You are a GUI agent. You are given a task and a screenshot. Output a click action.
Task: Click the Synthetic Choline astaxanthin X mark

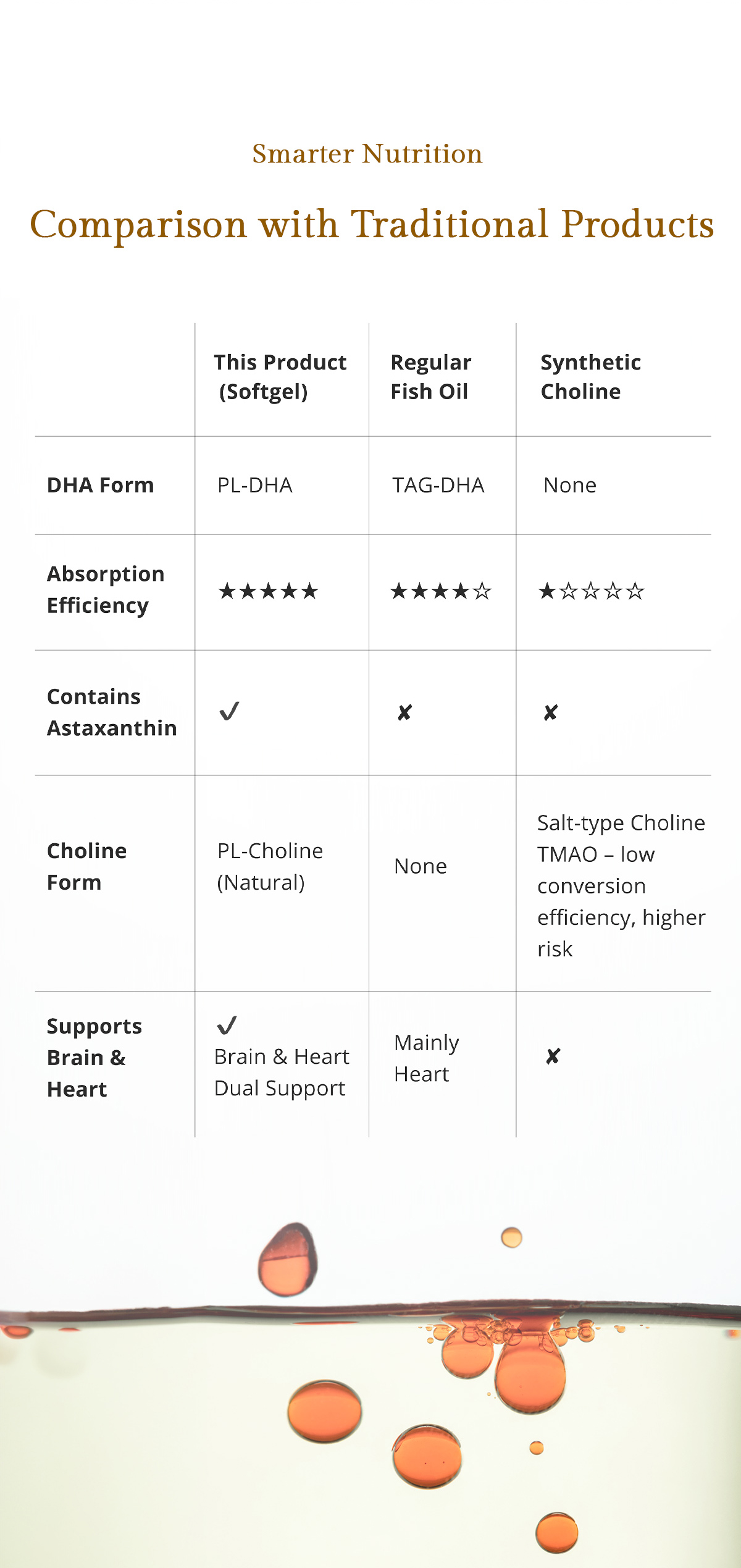550,713
